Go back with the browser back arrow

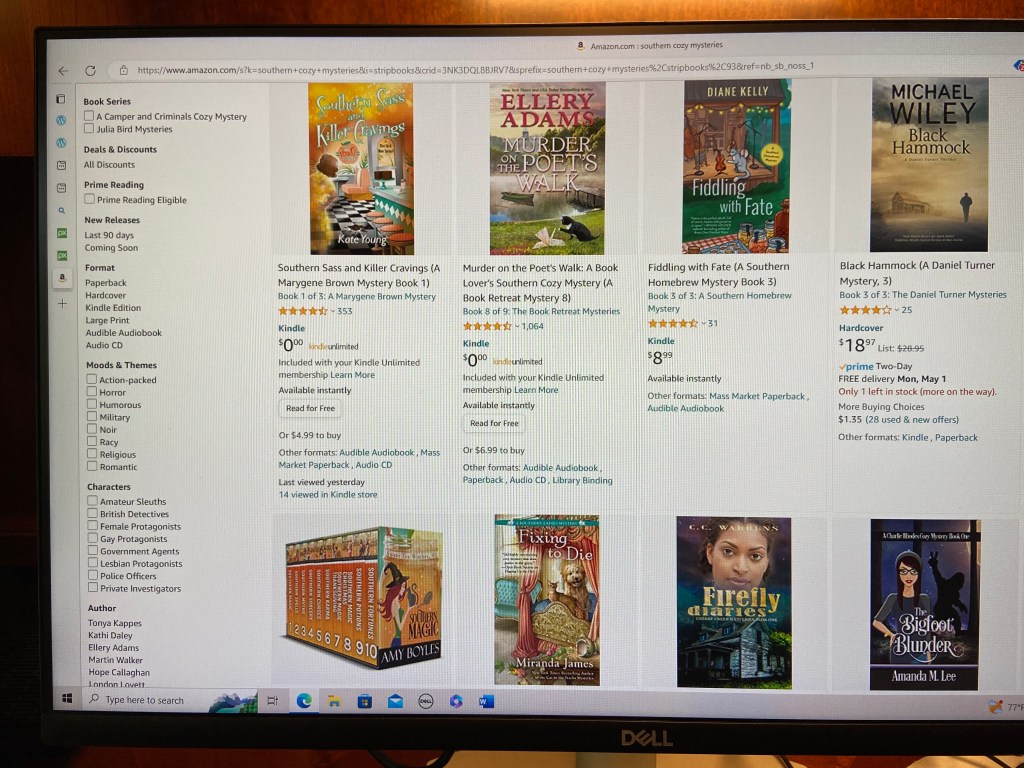click(x=63, y=71)
